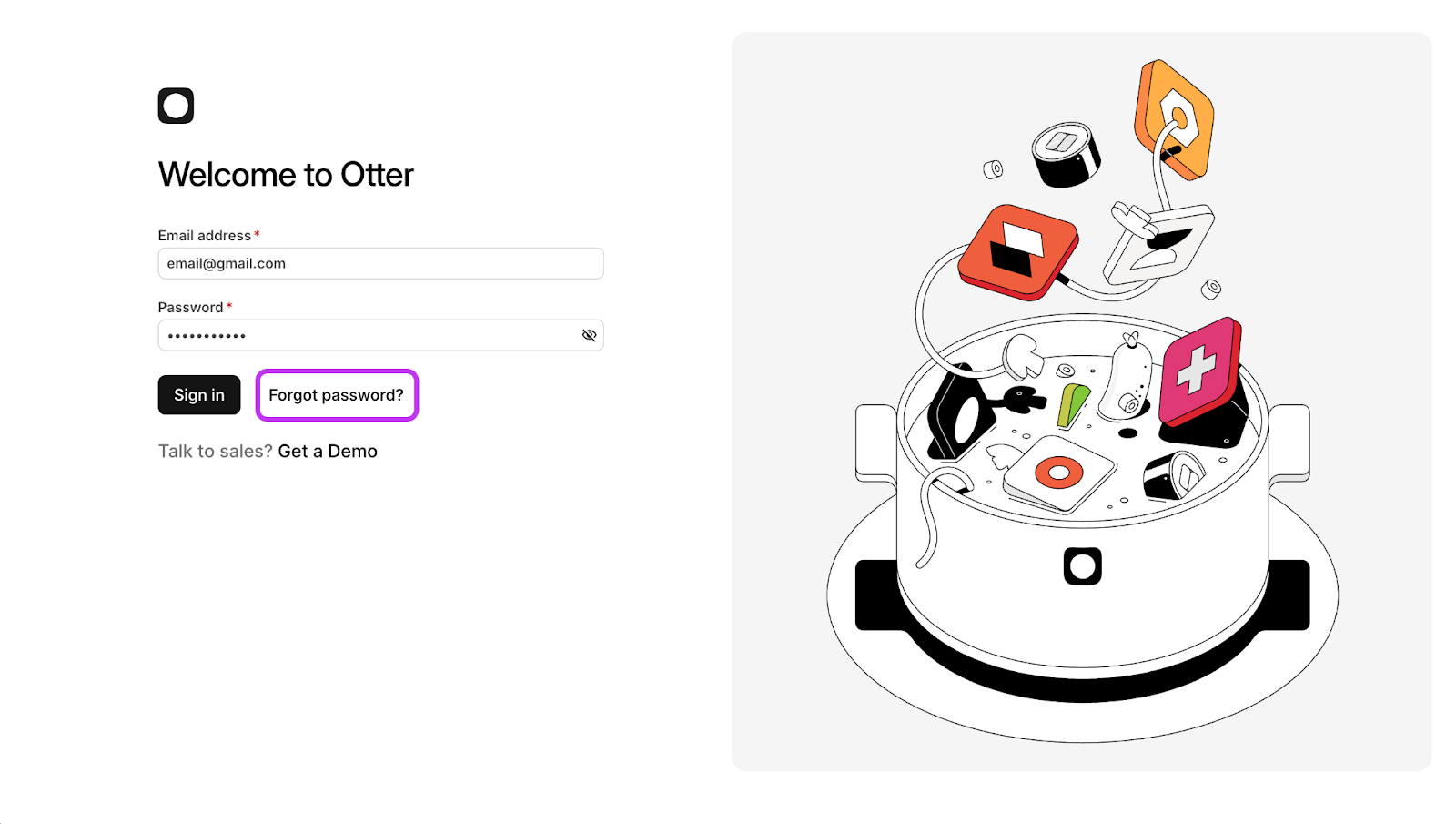The image size is (1456, 824).
Task: Click the Otter logo on the pot
Action: (x=1082, y=566)
